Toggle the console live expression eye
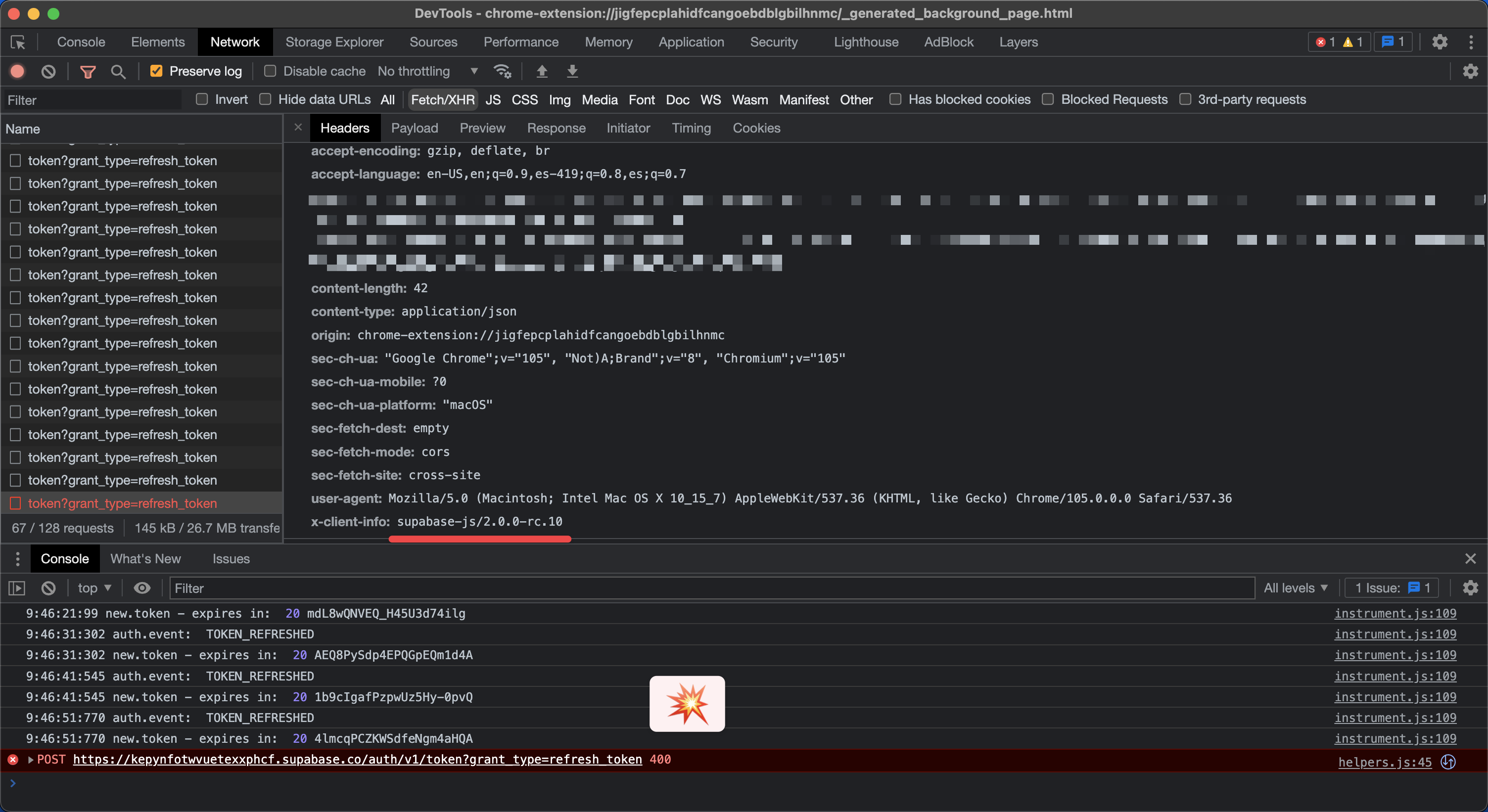The height and width of the screenshot is (812, 1488). click(142, 588)
